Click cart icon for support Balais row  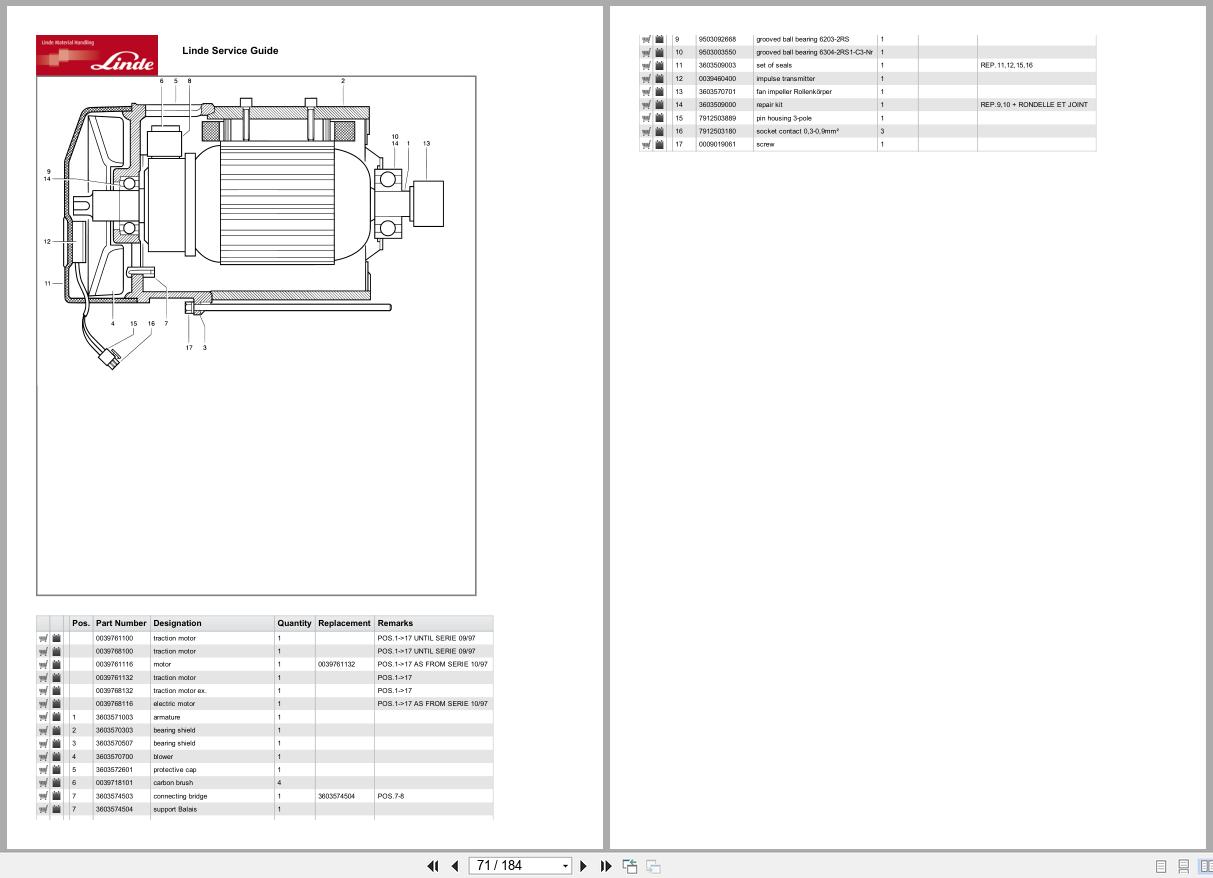43,809
